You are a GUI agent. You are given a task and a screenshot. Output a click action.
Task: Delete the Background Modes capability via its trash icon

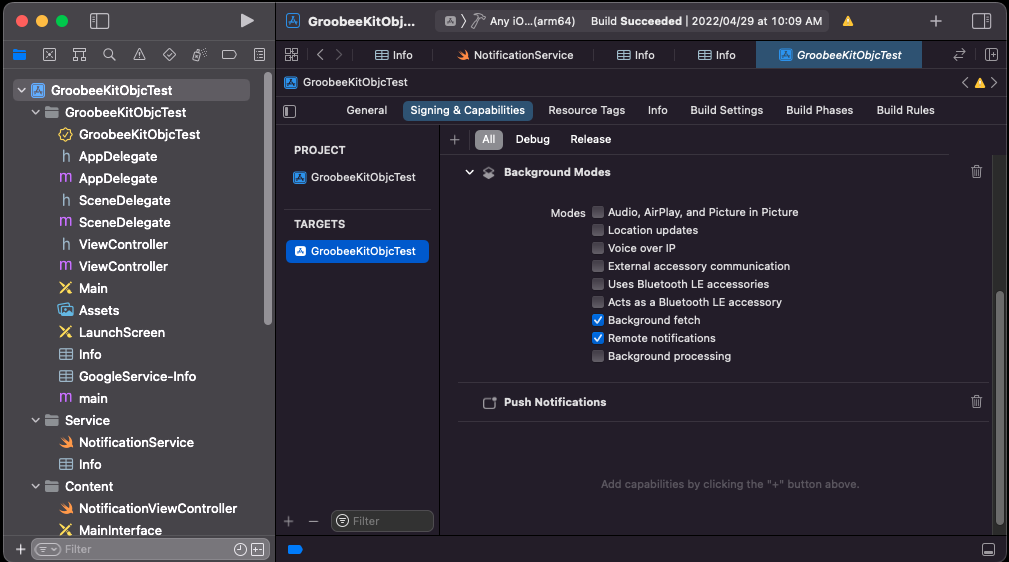(x=976, y=171)
